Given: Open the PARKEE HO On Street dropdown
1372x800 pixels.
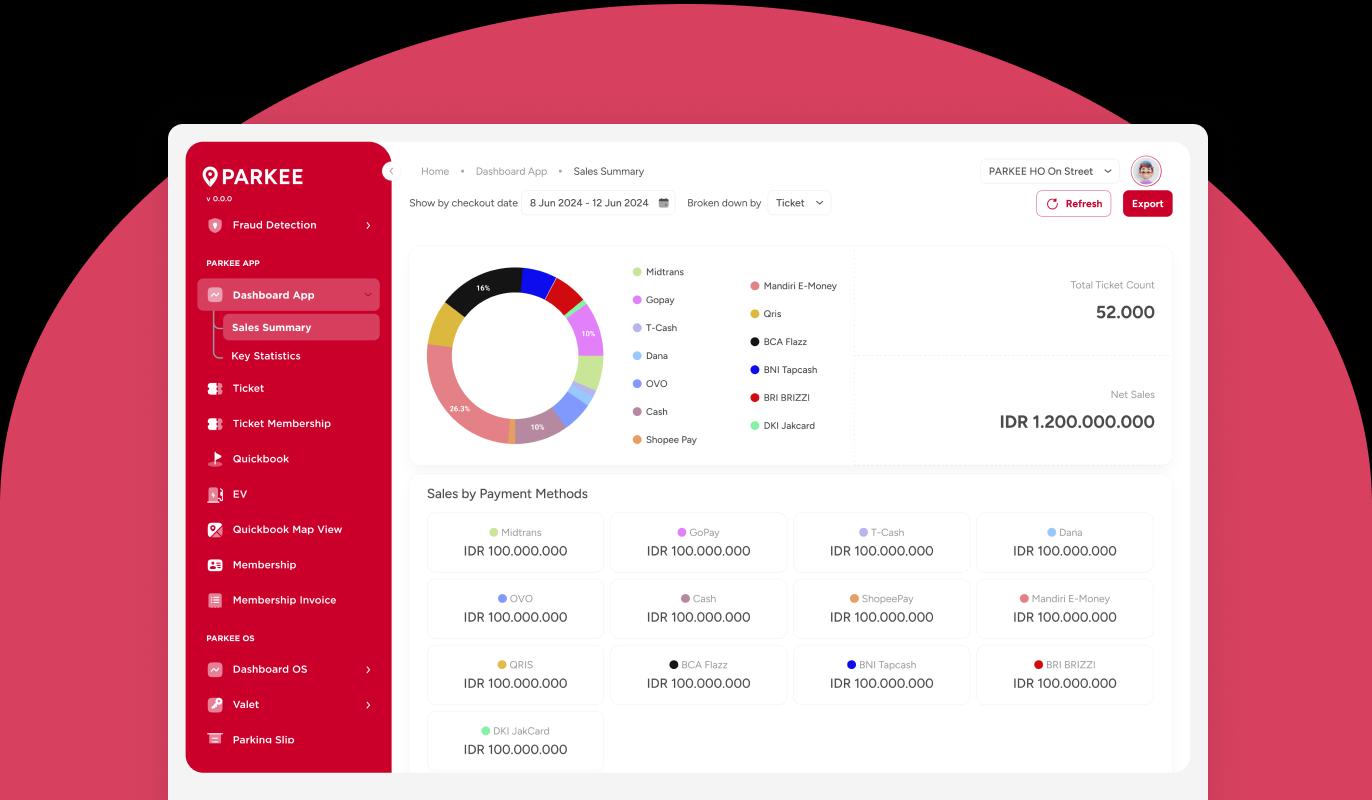Looking at the screenshot, I should point(1050,171).
